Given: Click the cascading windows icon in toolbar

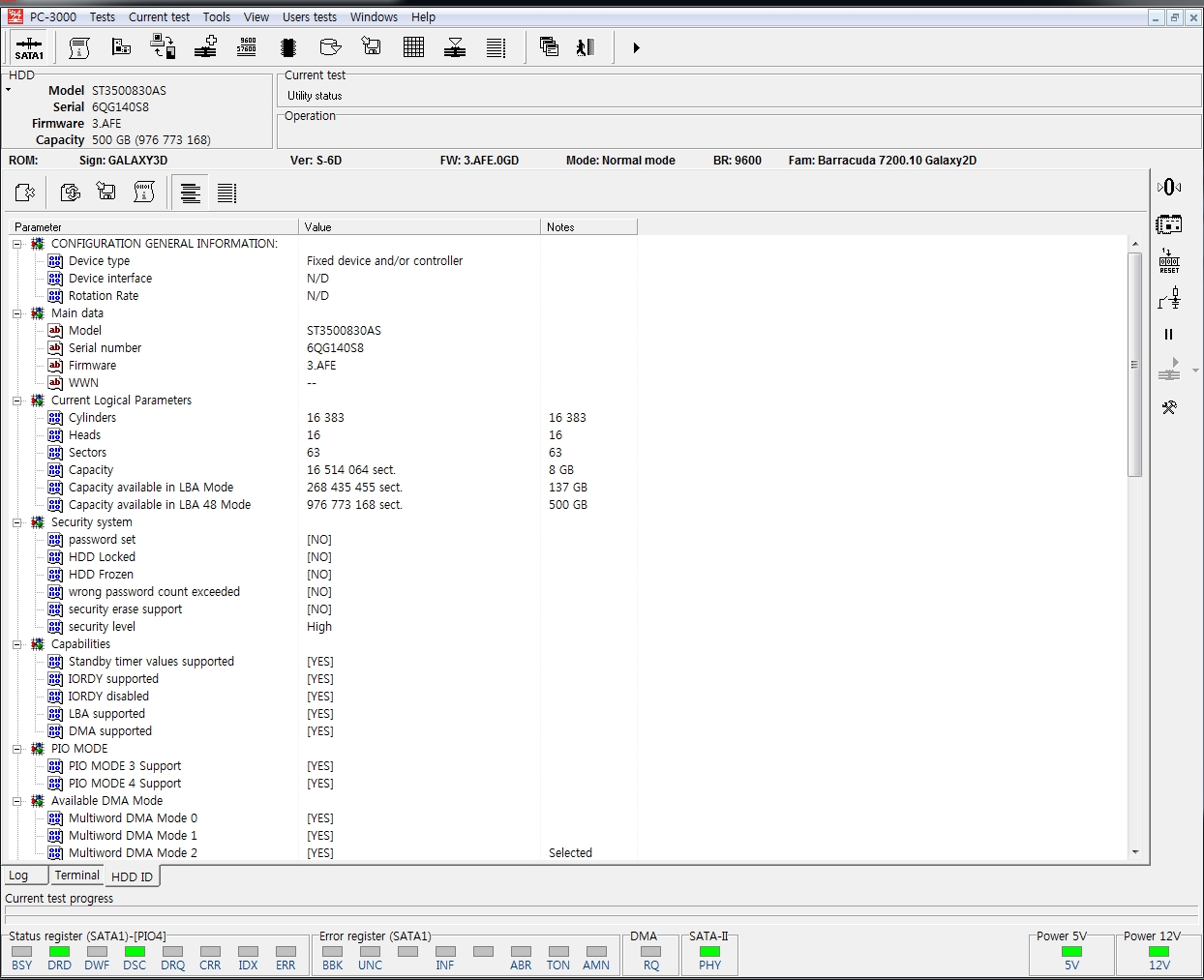Looking at the screenshot, I should click(549, 47).
